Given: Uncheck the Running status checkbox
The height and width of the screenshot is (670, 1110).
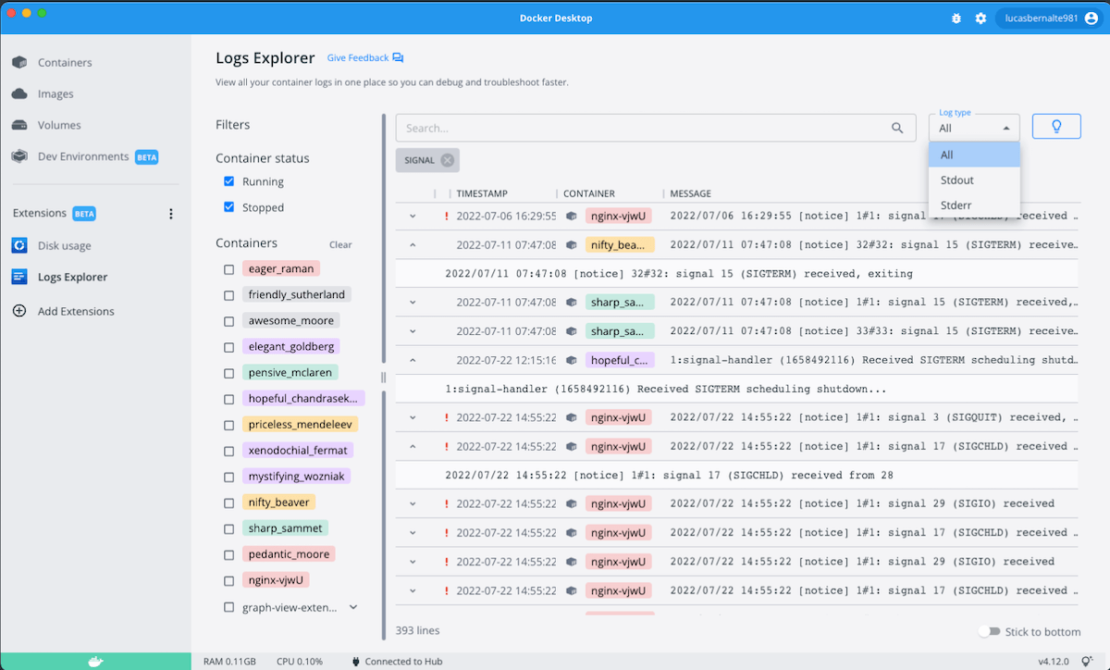Looking at the screenshot, I should (229, 182).
